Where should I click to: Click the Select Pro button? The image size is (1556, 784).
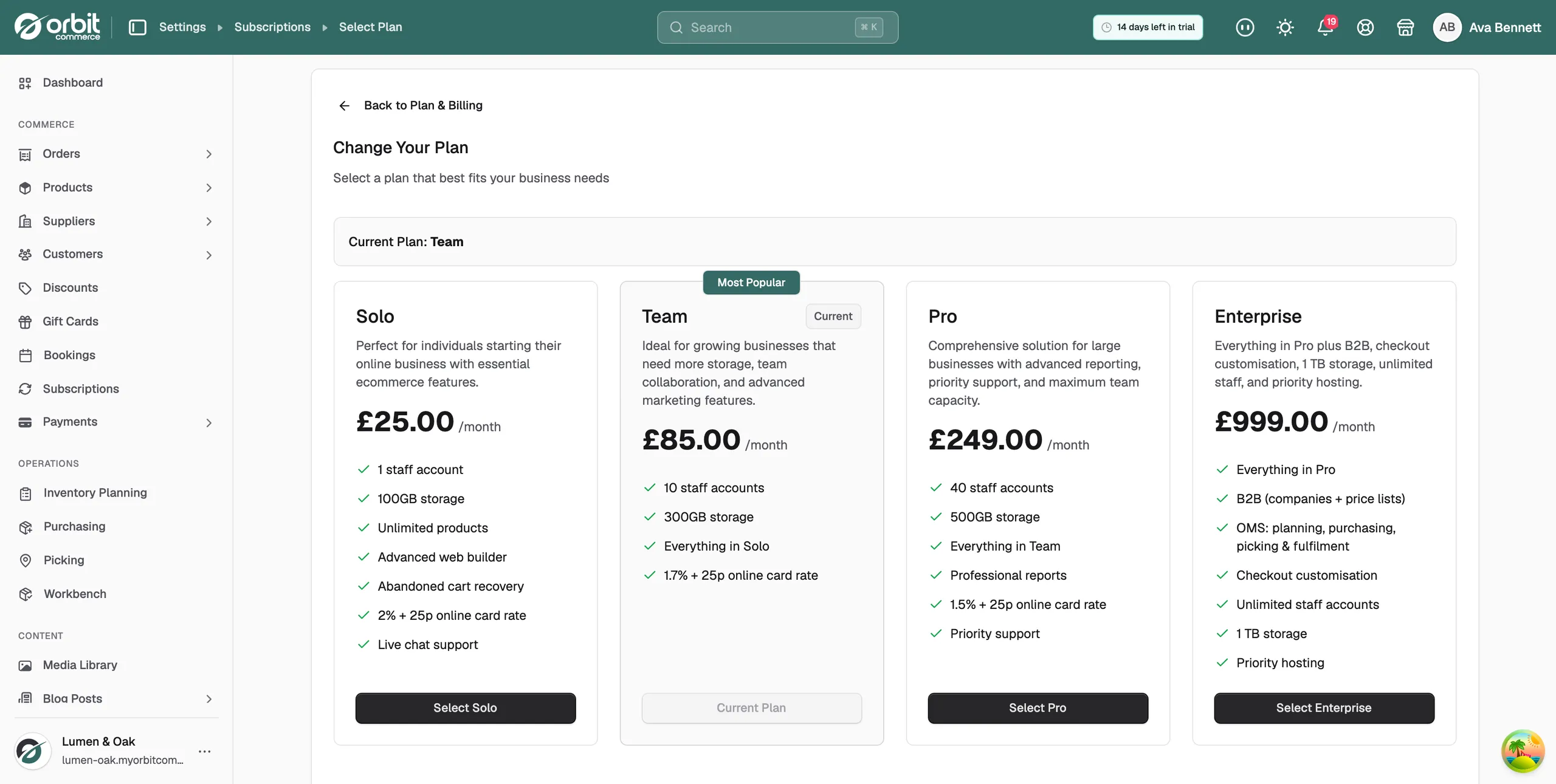point(1038,708)
